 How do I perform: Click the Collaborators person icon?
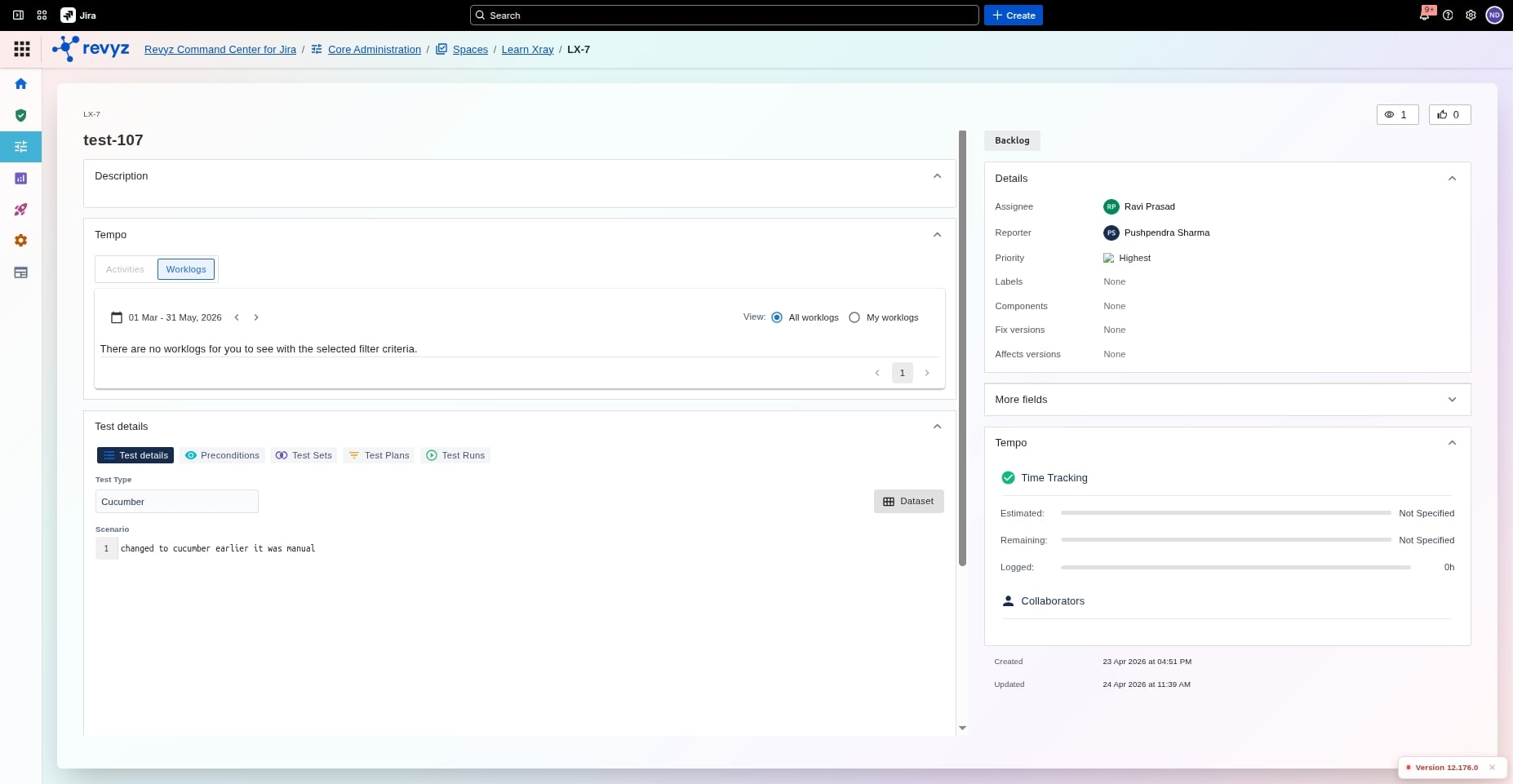1008,601
